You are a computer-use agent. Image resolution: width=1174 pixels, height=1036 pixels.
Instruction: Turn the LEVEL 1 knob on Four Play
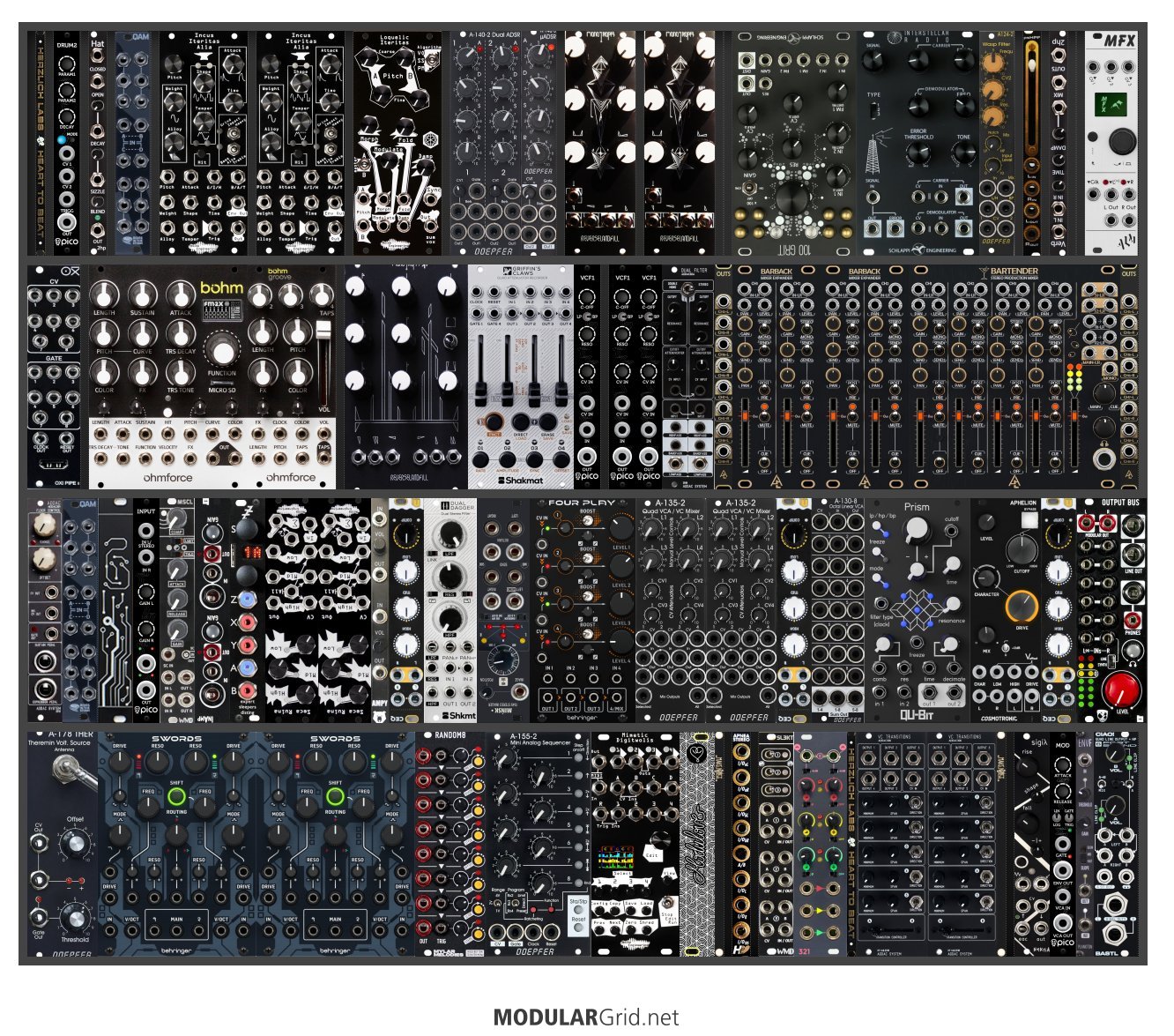(621, 528)
